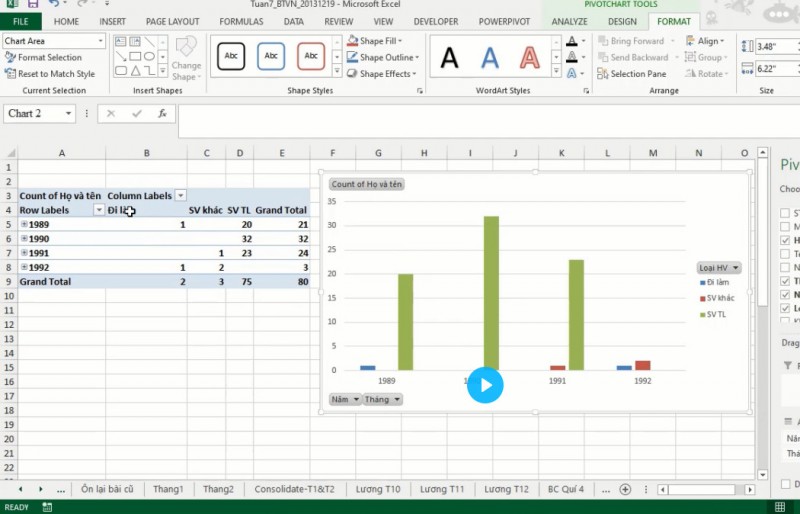
Task: Switch to the DESIGN PivotChart tab
Action: point(622,21)
